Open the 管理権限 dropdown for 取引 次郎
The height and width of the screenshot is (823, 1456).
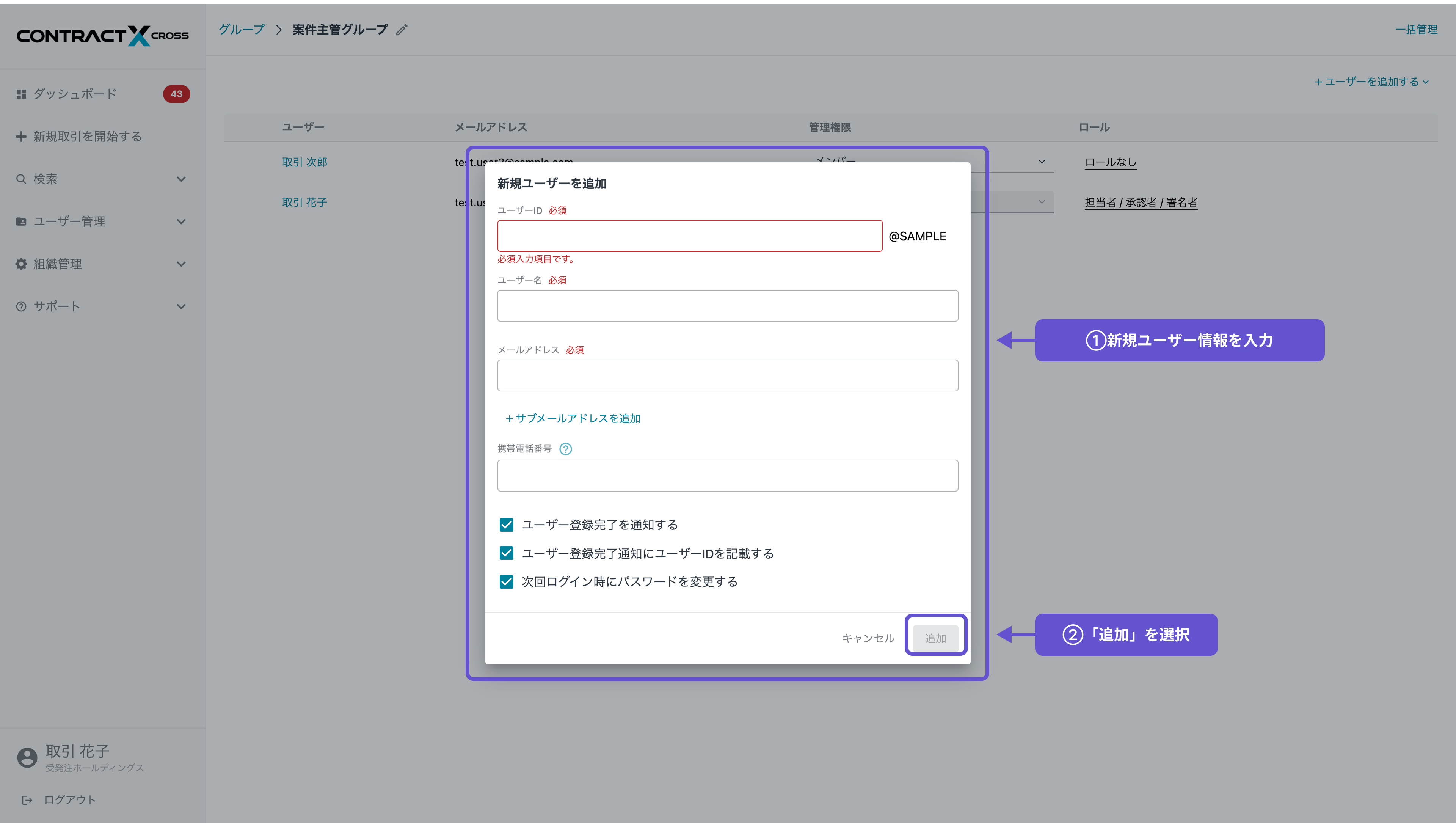point(1042,162)
